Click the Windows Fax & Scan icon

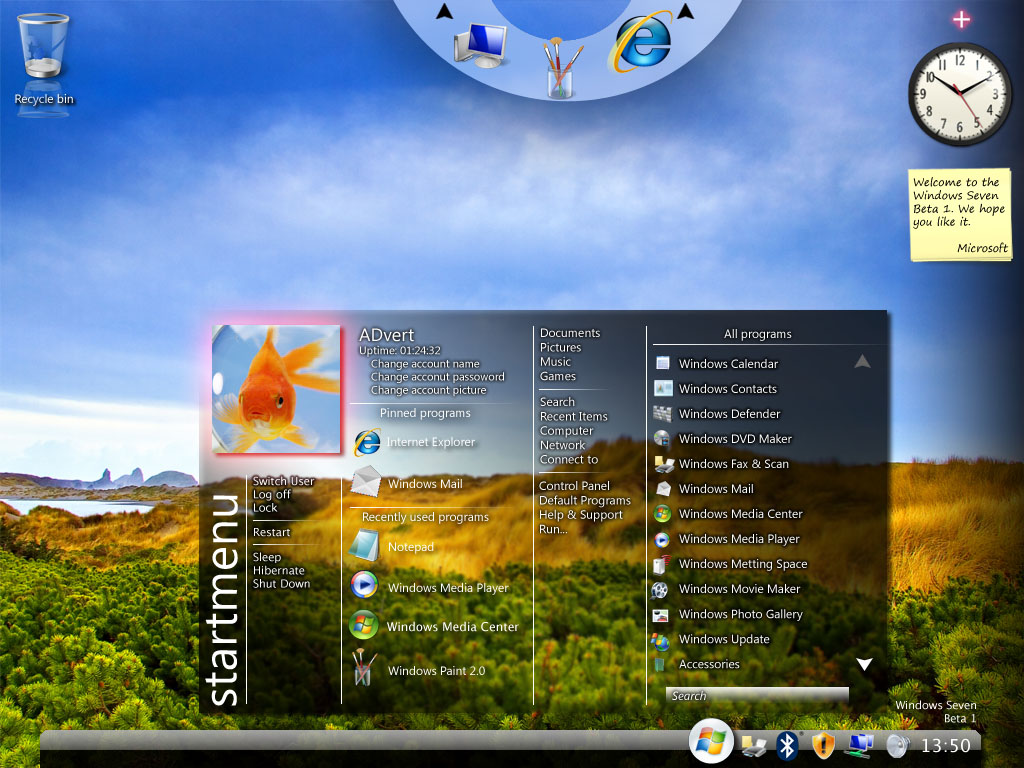click(x=664, y=464)
